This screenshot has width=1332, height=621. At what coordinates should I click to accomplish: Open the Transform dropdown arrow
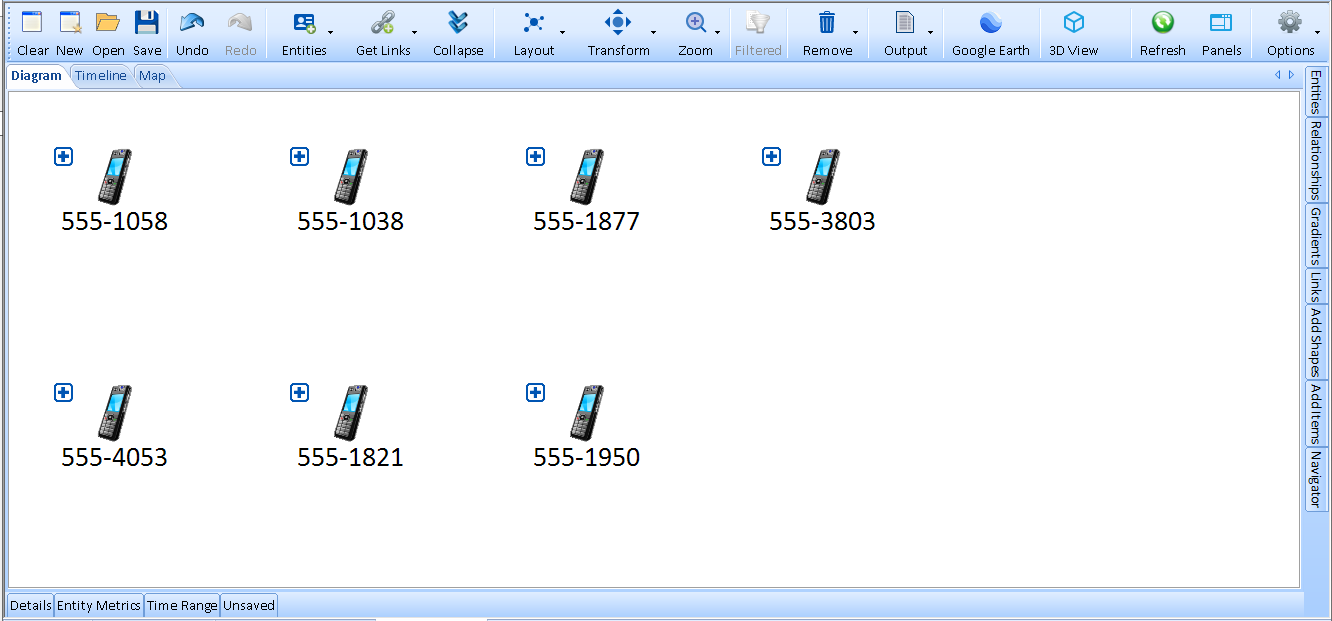pyautogui.click(x=654, y=33)
